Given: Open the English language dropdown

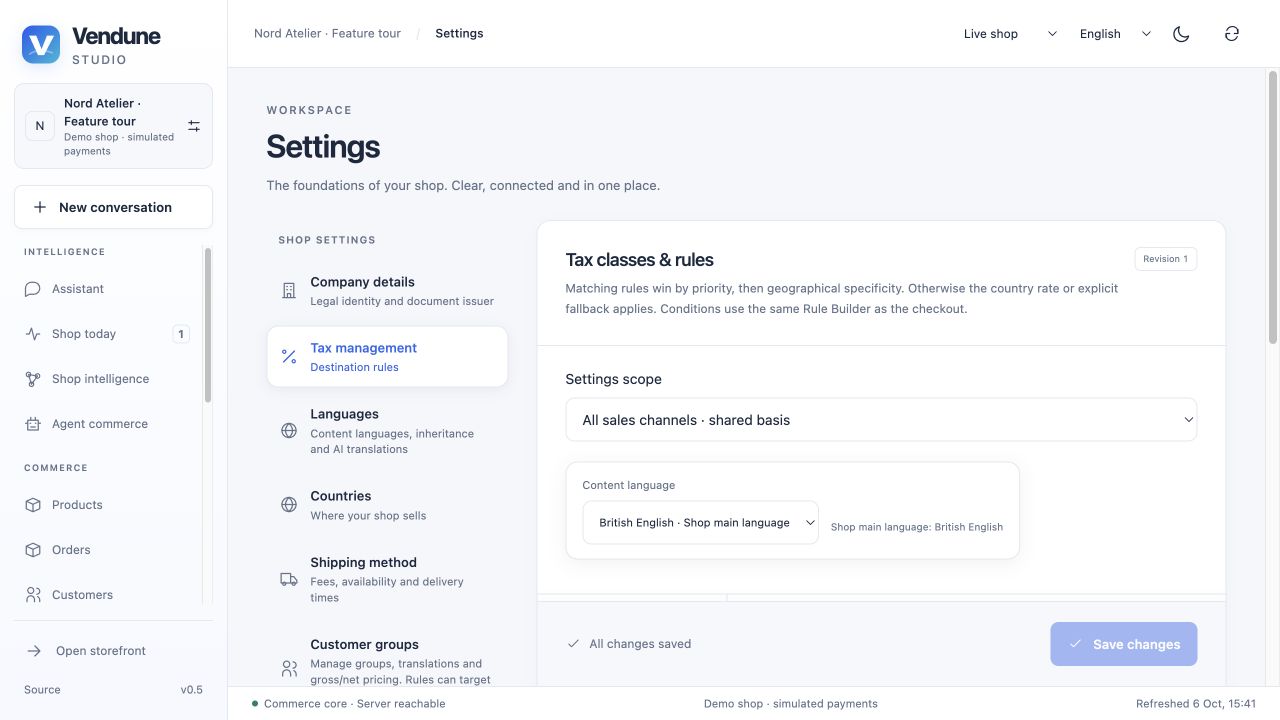Looking at the screenshot, I should [x=1115, y=34].
